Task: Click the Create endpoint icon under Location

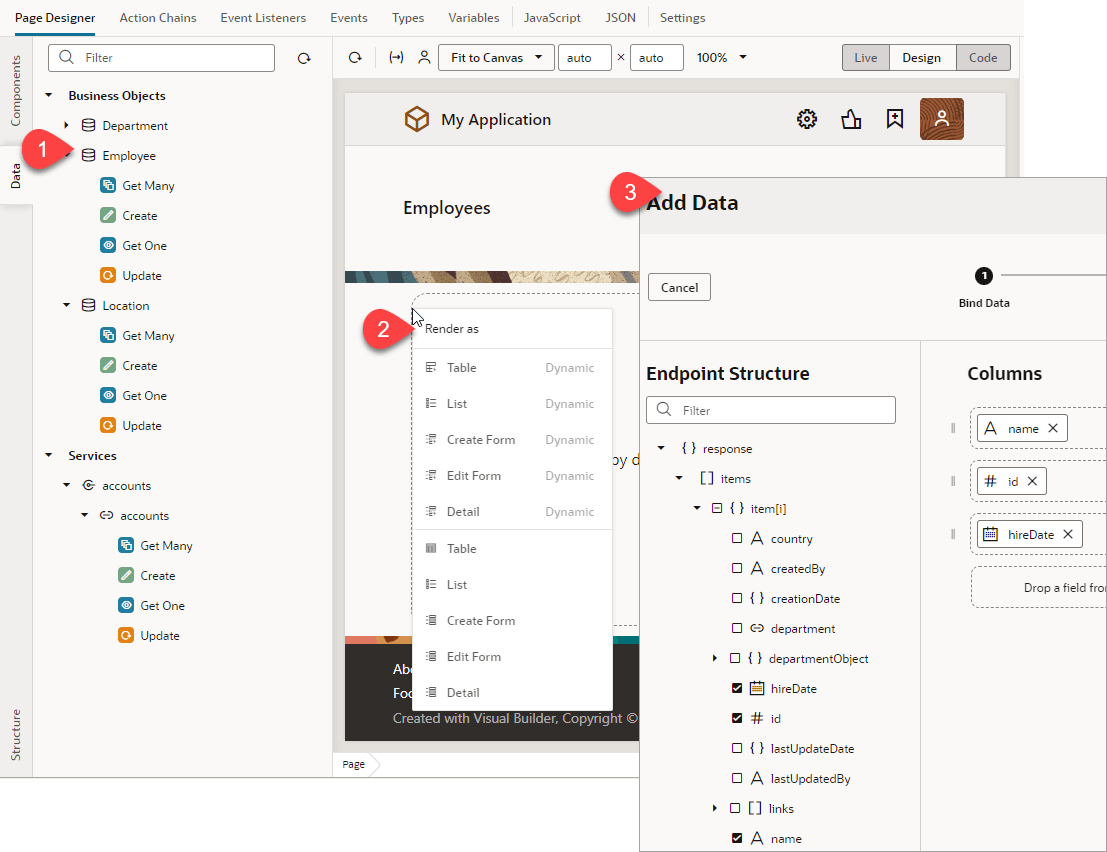Action: coord(106,365)
